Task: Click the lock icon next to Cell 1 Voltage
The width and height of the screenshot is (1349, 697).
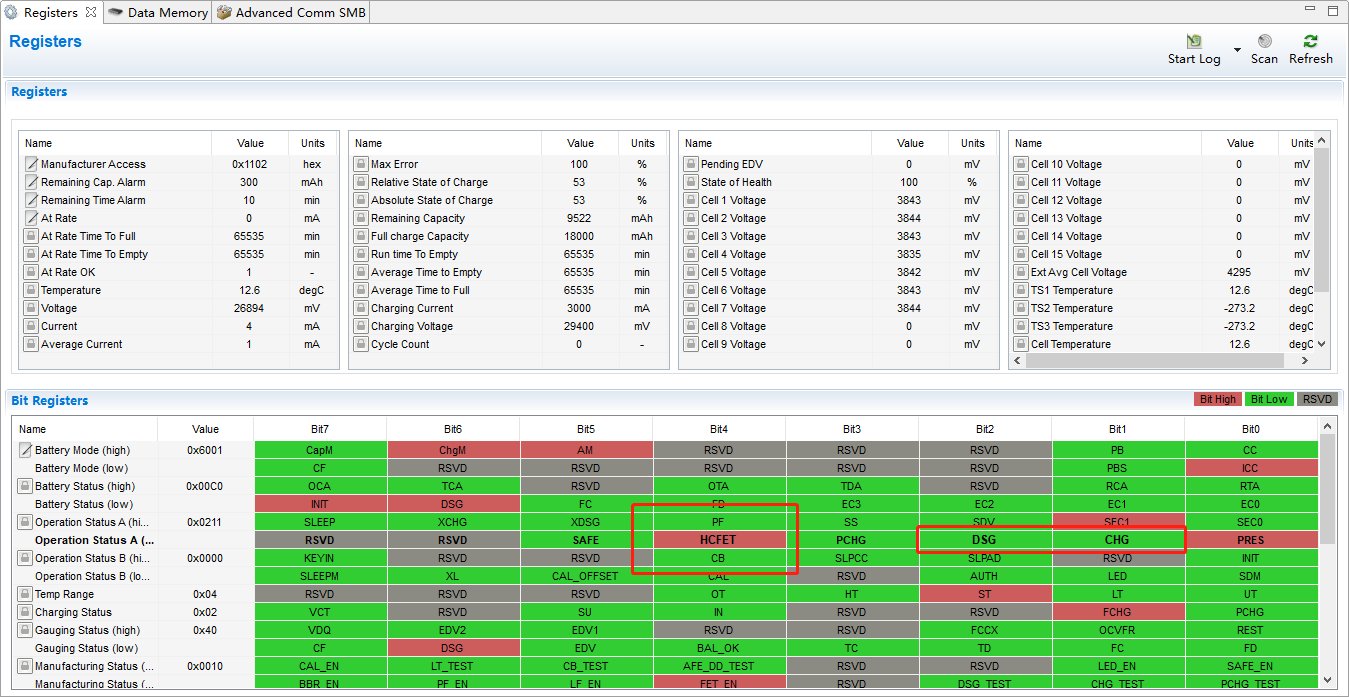Action: point(691,199)
